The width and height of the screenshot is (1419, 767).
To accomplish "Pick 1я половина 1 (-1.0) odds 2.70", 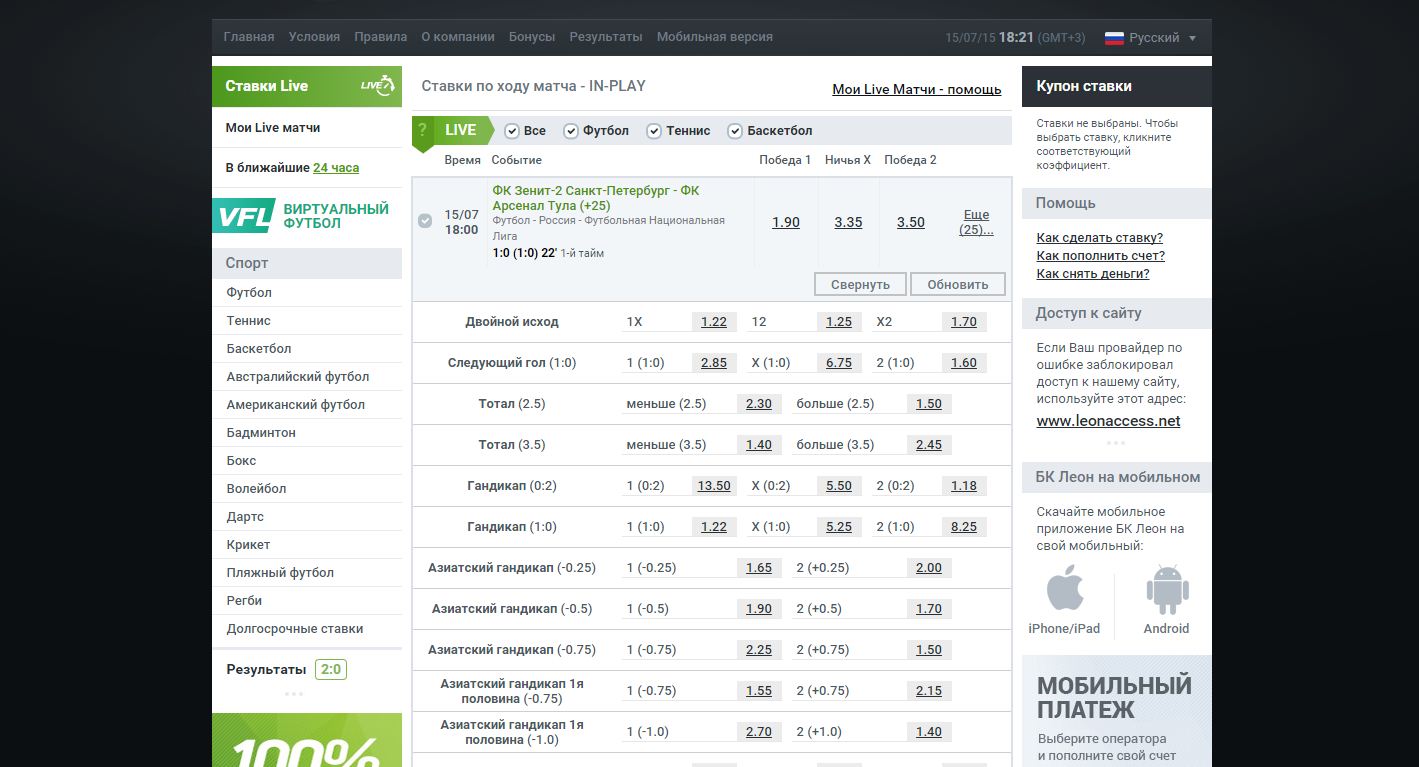I will click(x=759, y=732).
